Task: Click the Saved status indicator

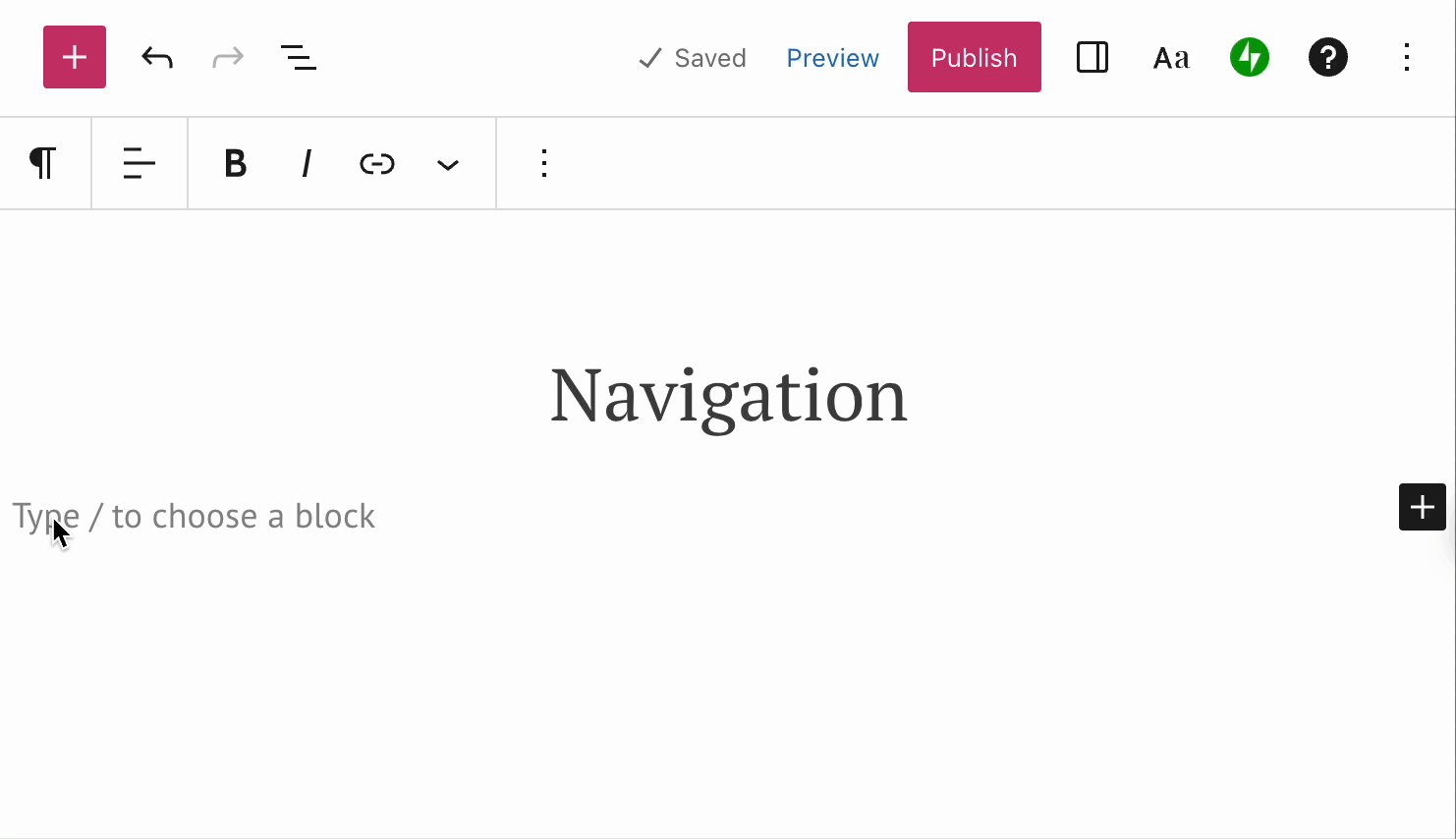Action: click(692, 58)
